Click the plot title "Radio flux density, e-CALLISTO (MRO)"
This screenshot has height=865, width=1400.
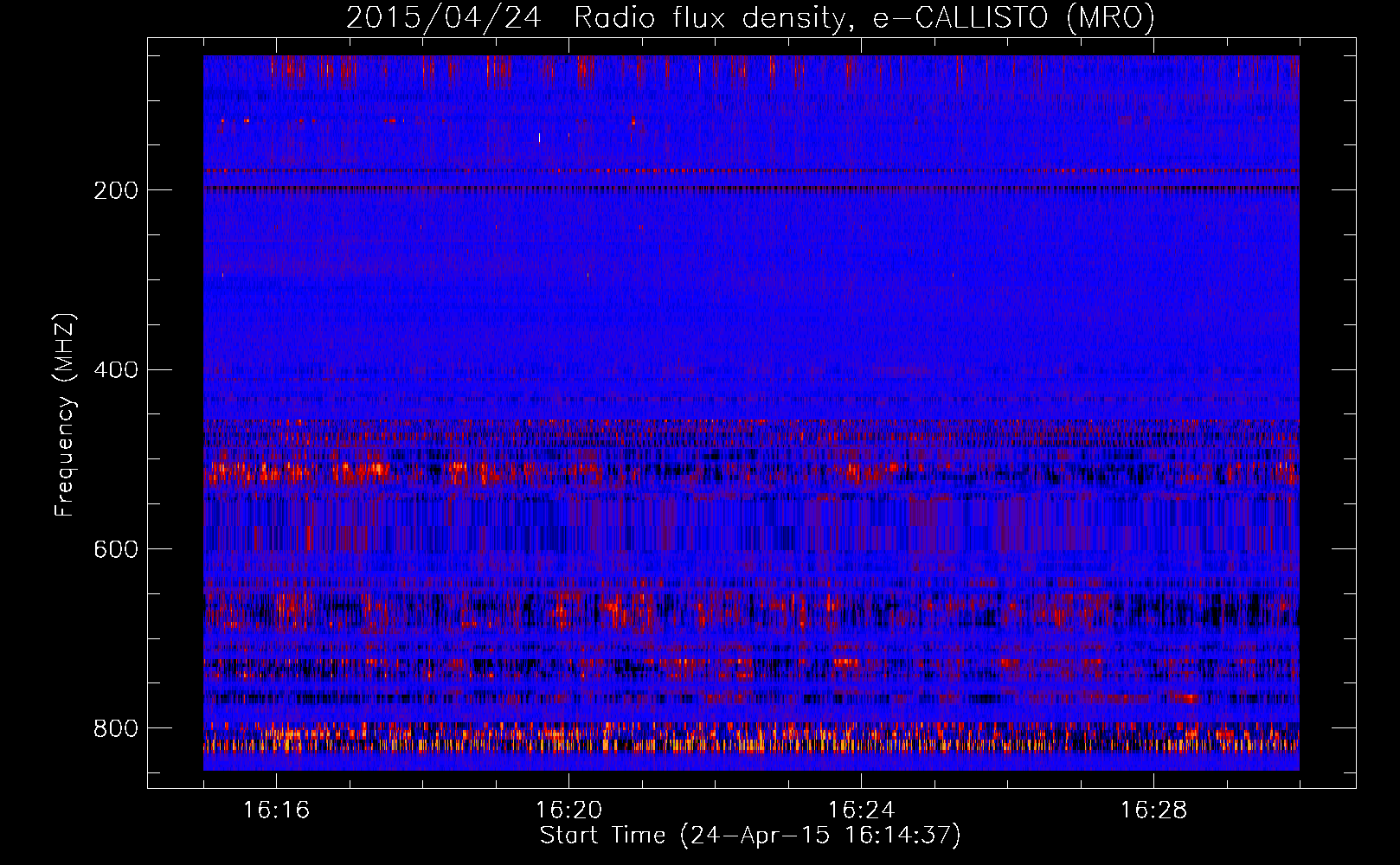(864, 17)
